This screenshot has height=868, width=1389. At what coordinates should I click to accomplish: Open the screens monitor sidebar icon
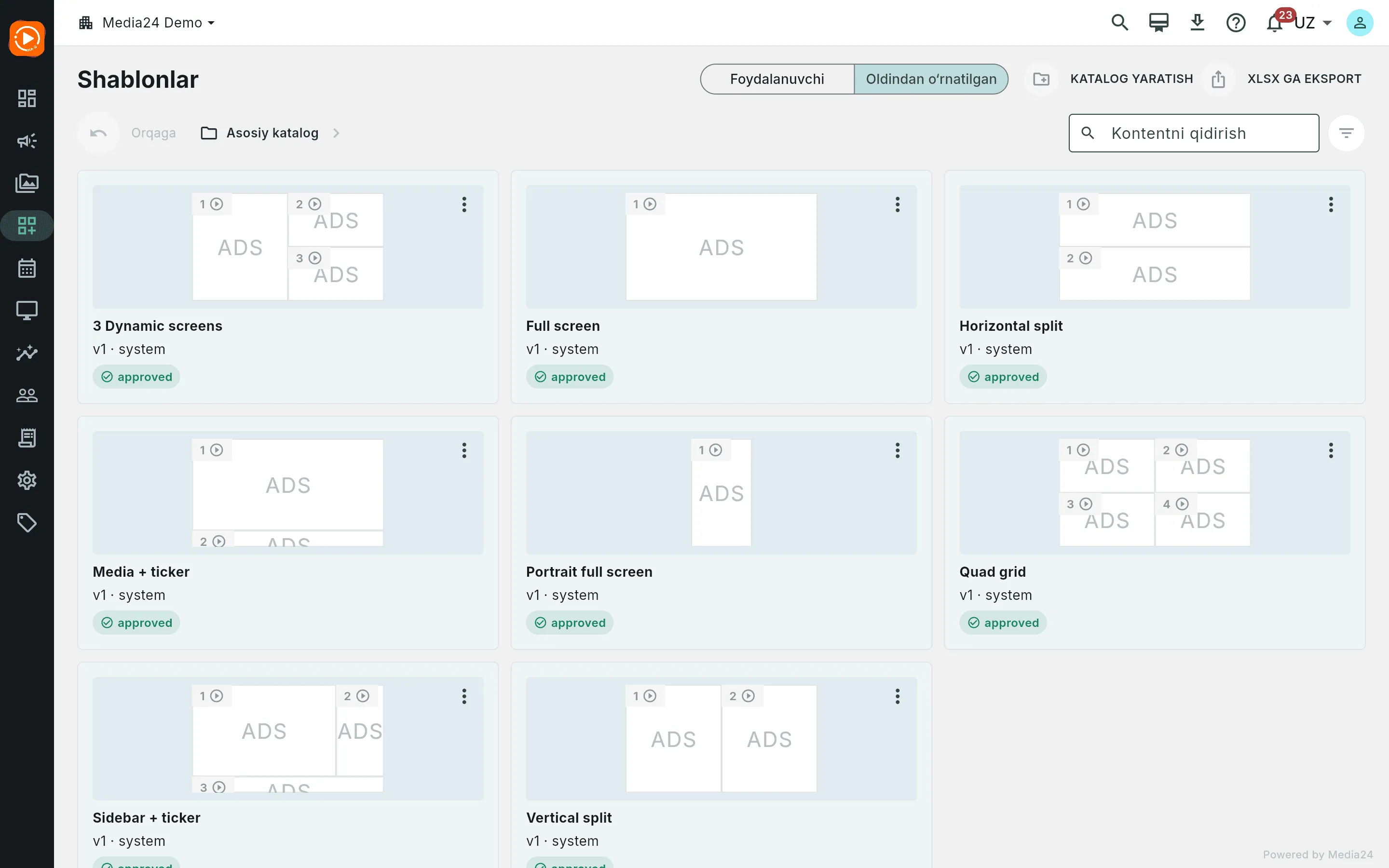point(27,311)
